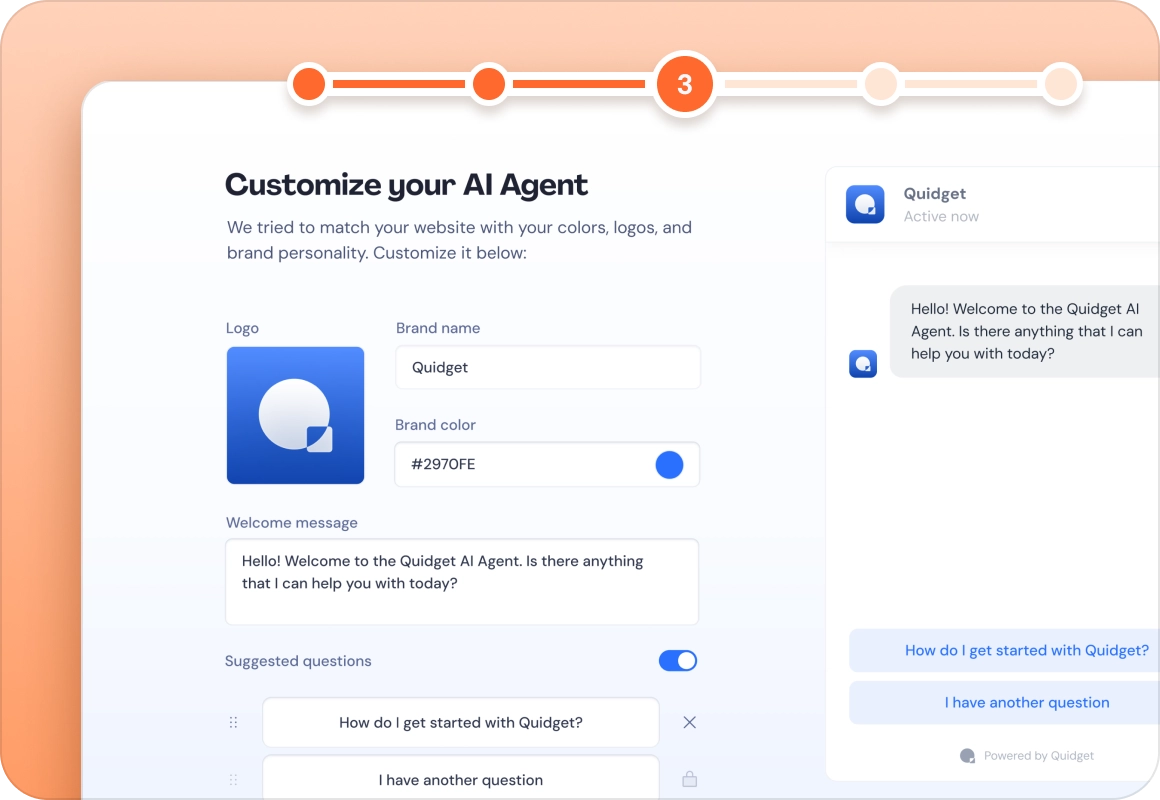Click the fourth step circle on the progress bar
The image size is (1160, 800).
tap(881, 84)
